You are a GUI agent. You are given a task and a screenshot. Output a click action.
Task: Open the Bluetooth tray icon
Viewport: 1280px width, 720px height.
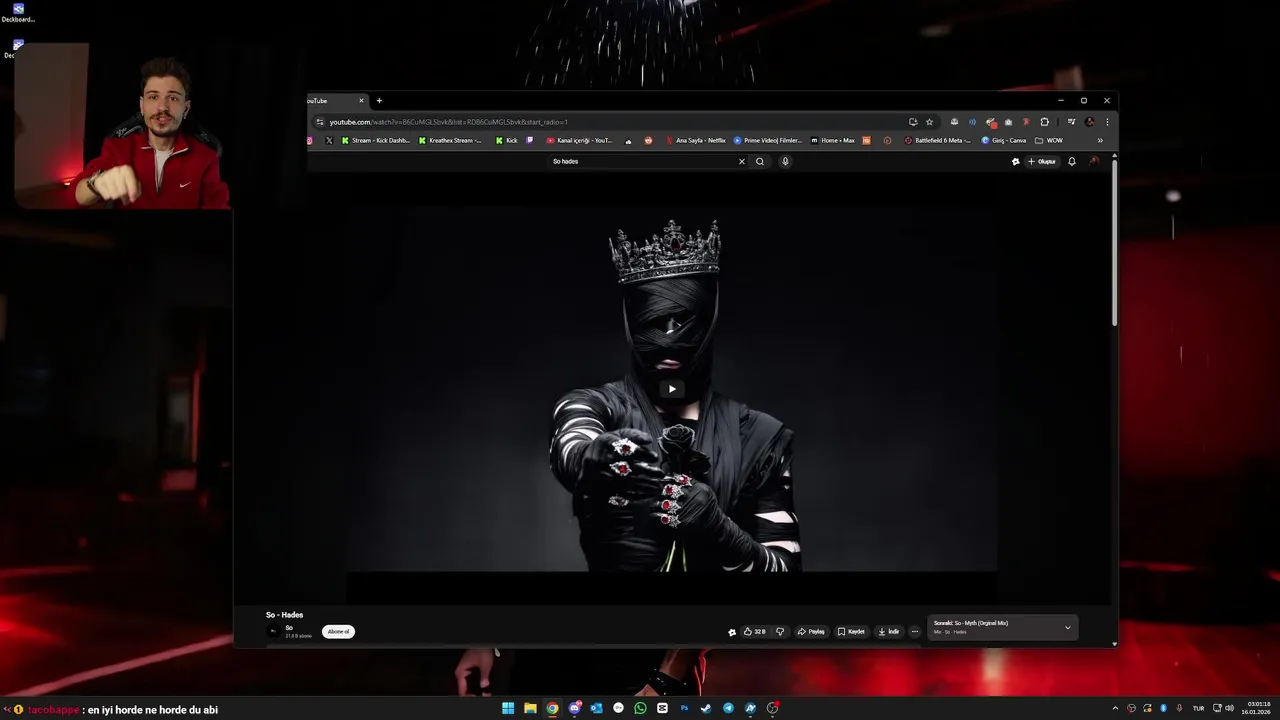(1163, 708)
